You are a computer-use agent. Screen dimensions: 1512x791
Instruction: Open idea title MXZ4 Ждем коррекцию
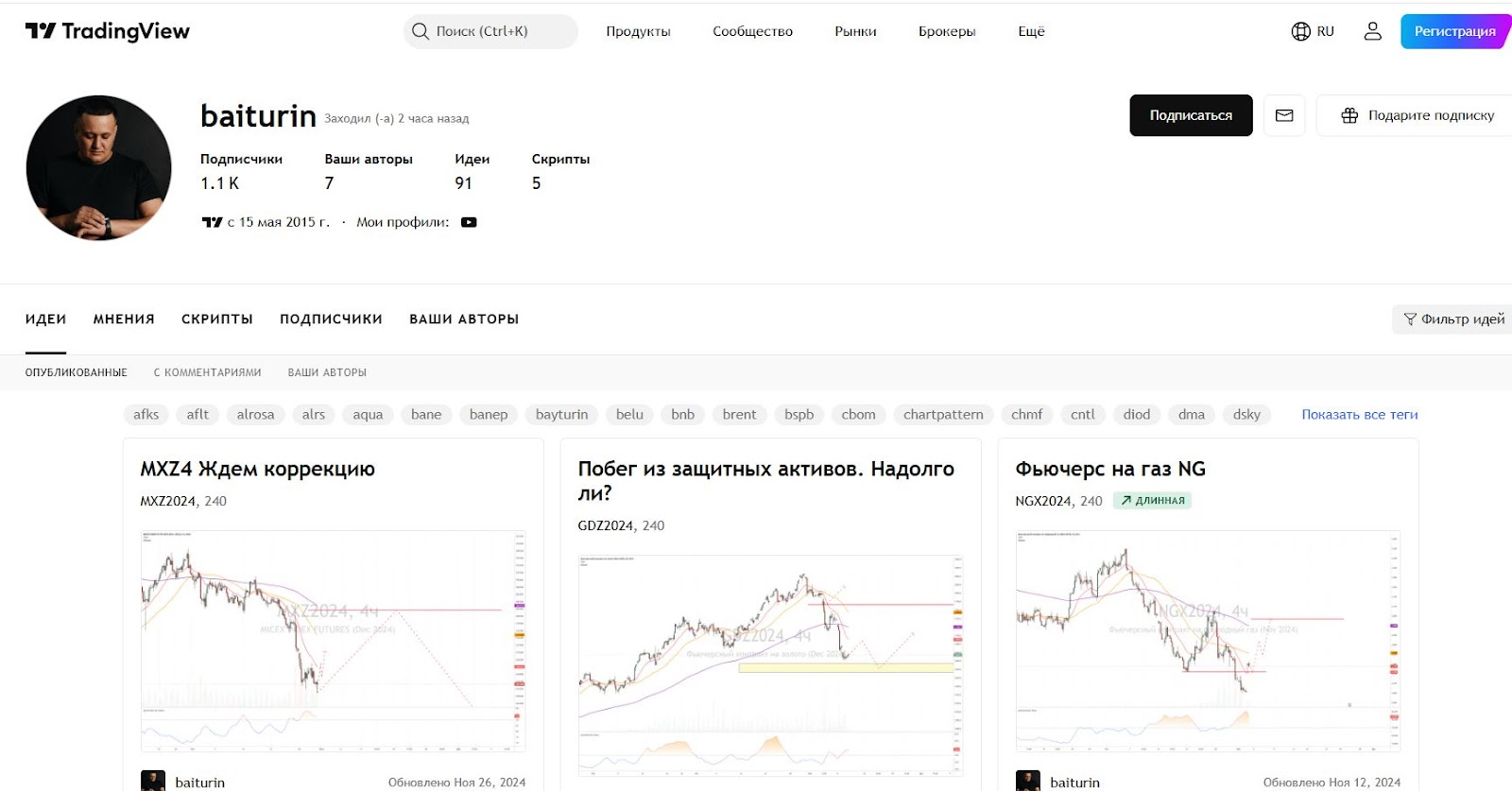pos(257,469)
